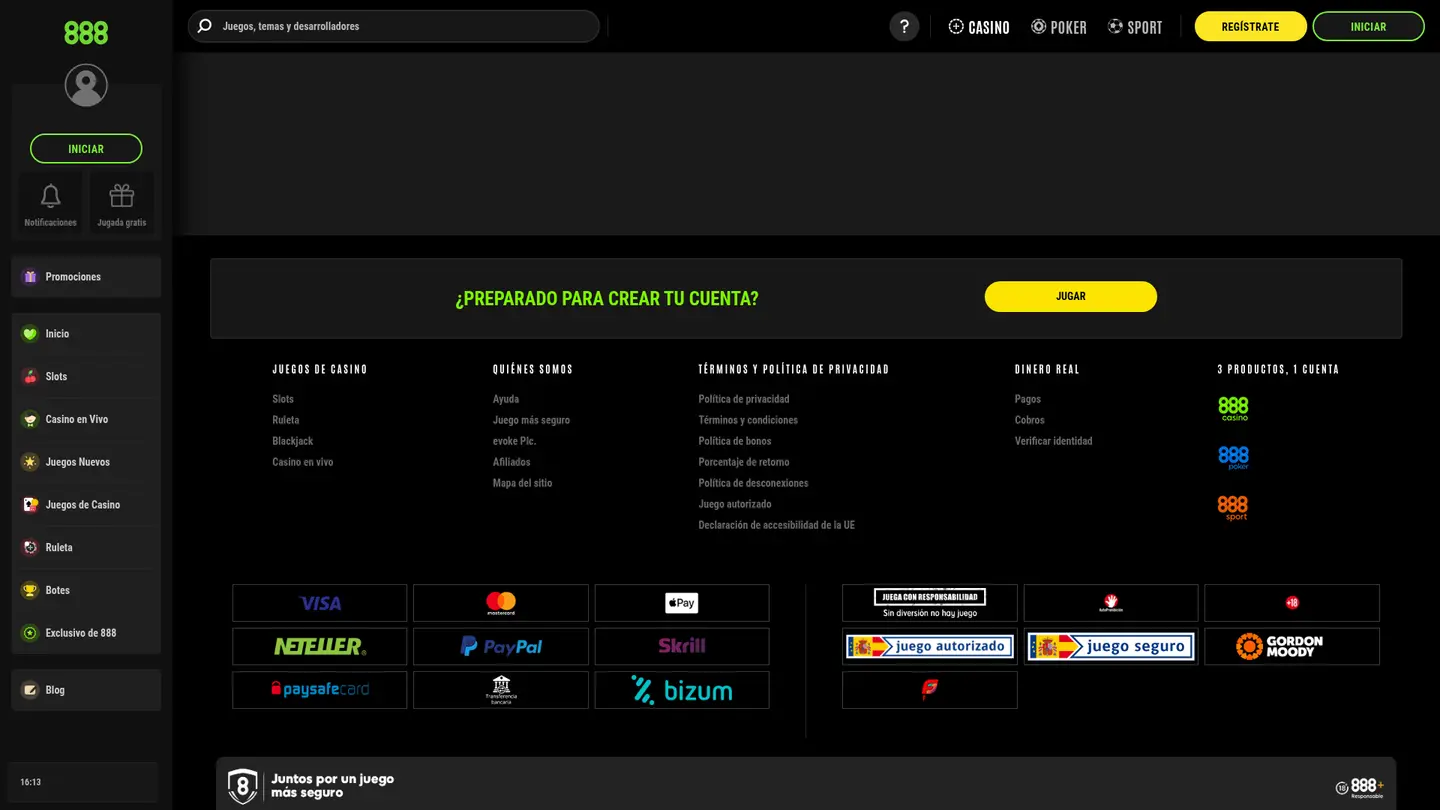
Task: Go to Inicio in the sidebar
Action: [x=86, y=334]
